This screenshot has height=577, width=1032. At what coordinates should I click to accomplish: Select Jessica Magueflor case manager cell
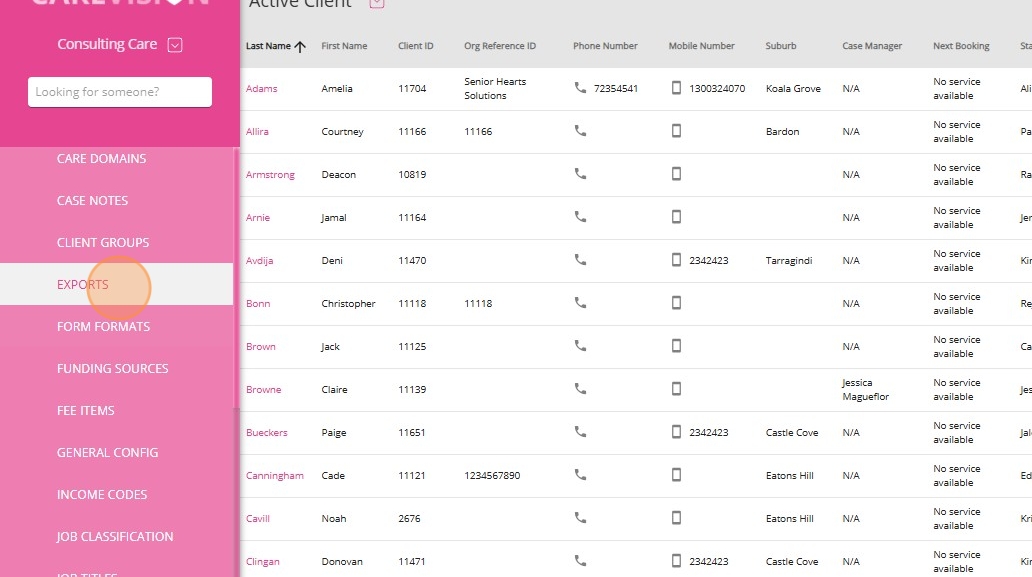pos(865,389)
